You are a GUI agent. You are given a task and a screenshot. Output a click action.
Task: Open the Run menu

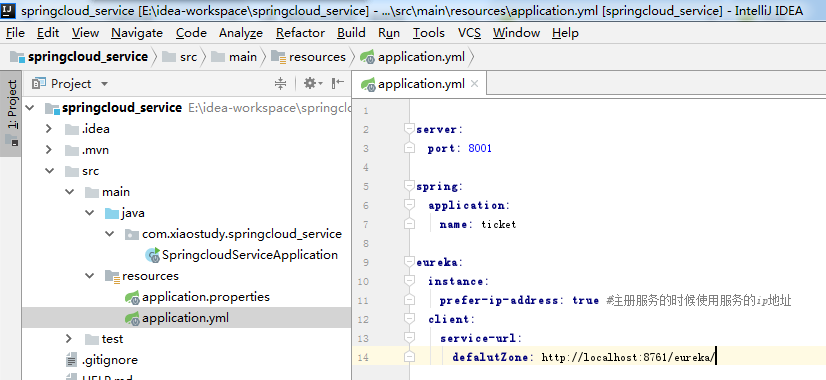pos(389,33)
